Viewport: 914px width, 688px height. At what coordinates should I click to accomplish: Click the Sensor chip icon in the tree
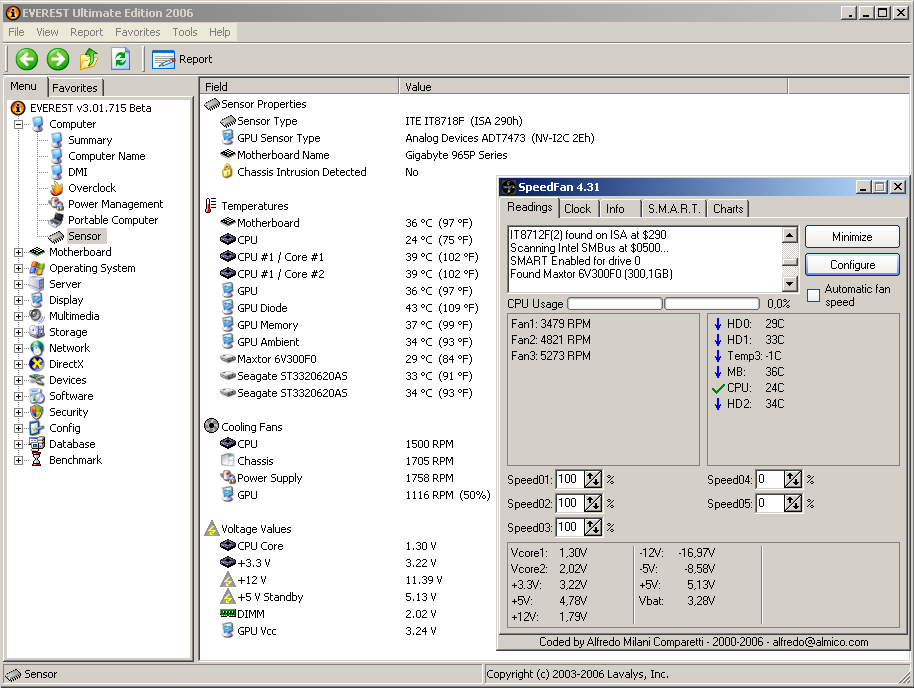(x=57, y=236)
